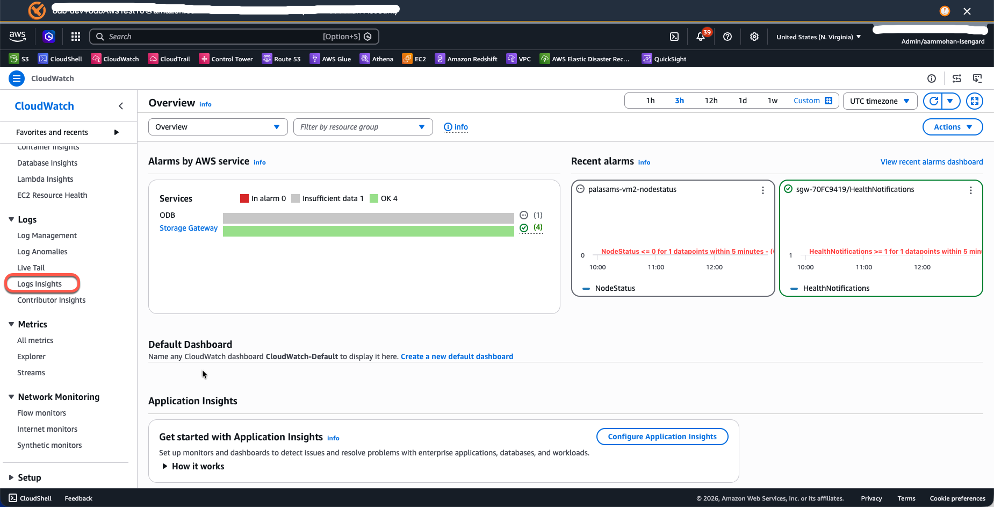Open the Storage Gateway service link
This screenshot has height=508, width=994.
click(x=188, y=228)
